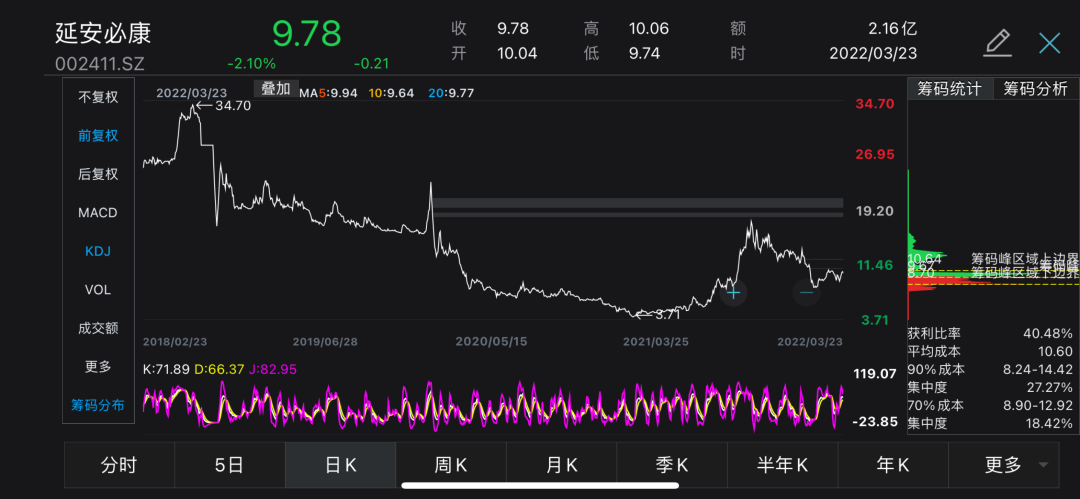This screenshot has height=499, width=1080.
Task: Expand 更多 indicators in left sidebar
Action: pos(98,367)
